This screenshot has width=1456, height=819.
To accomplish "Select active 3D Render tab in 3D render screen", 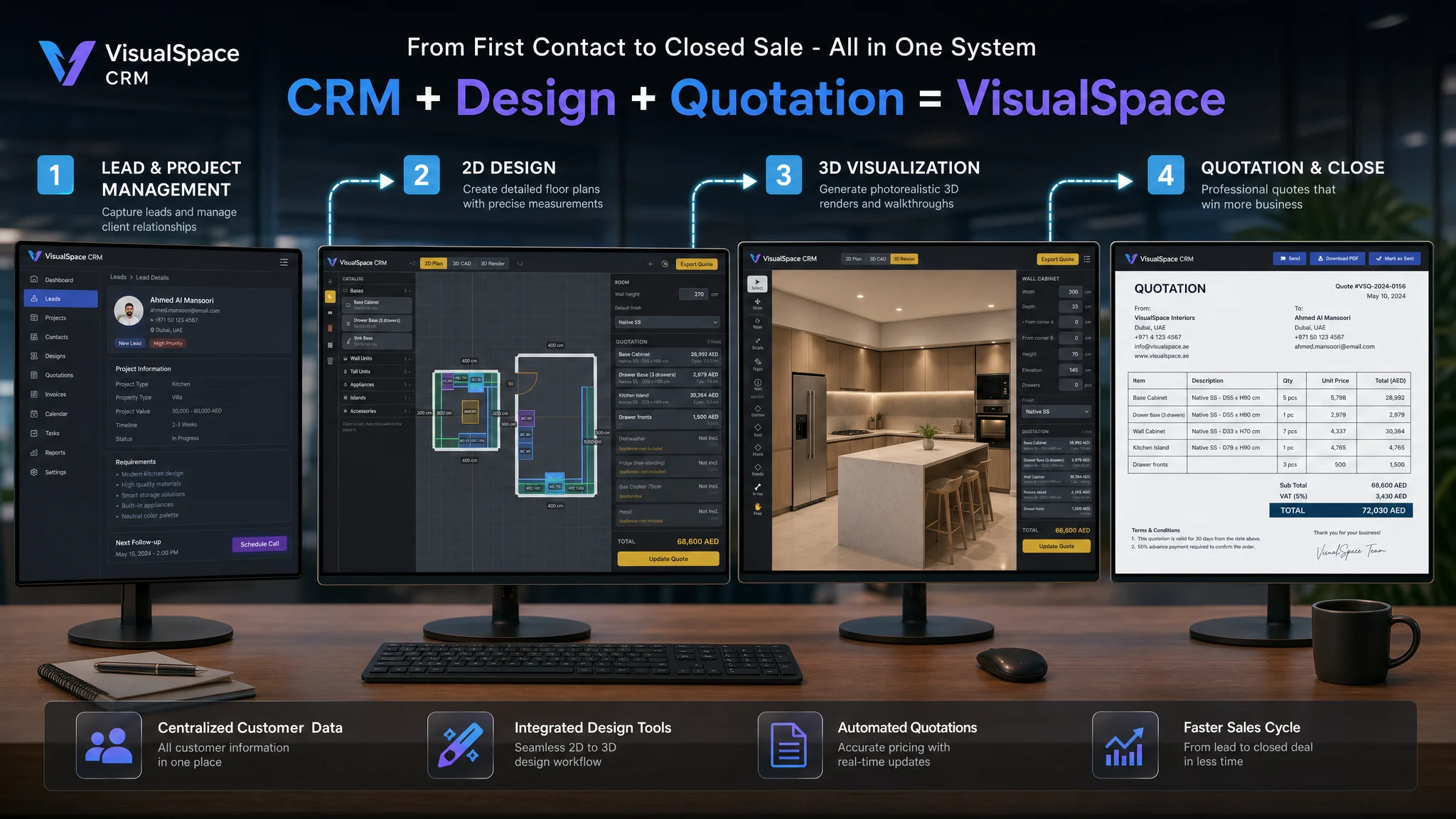I will [904, 259].
